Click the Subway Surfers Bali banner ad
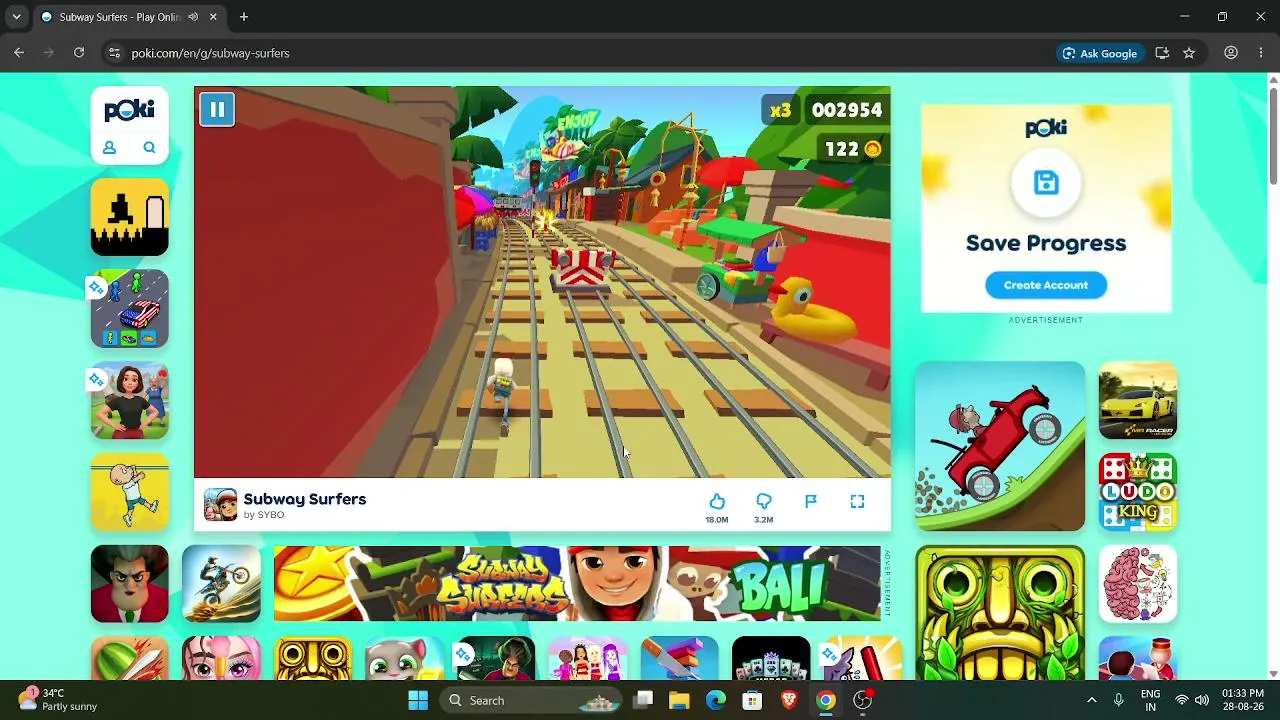This screenshot has height=720, width=1280. tap(577, 584)
